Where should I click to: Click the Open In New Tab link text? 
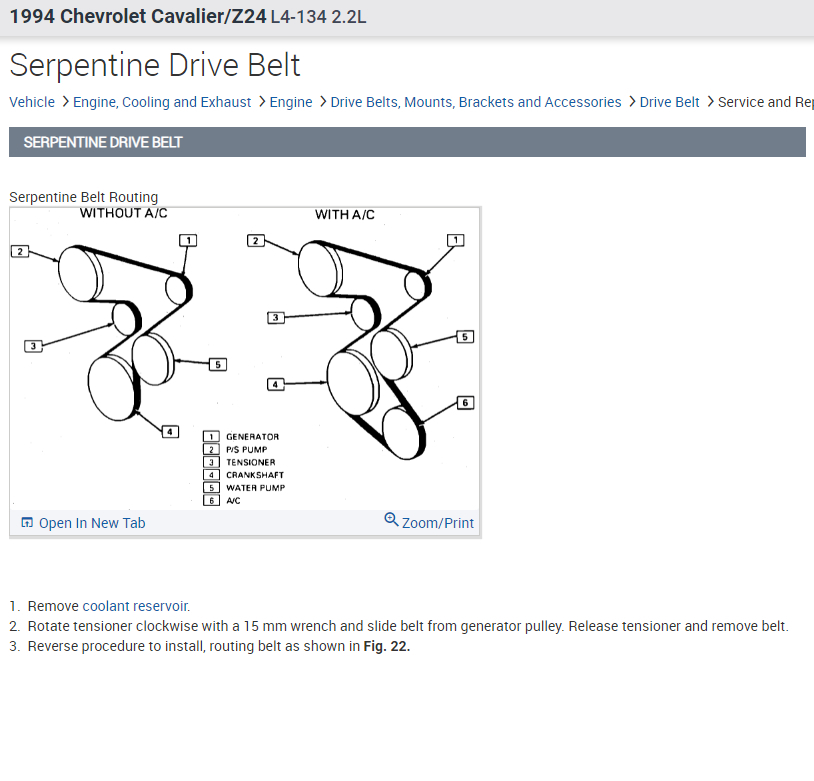tap(92, 523)
